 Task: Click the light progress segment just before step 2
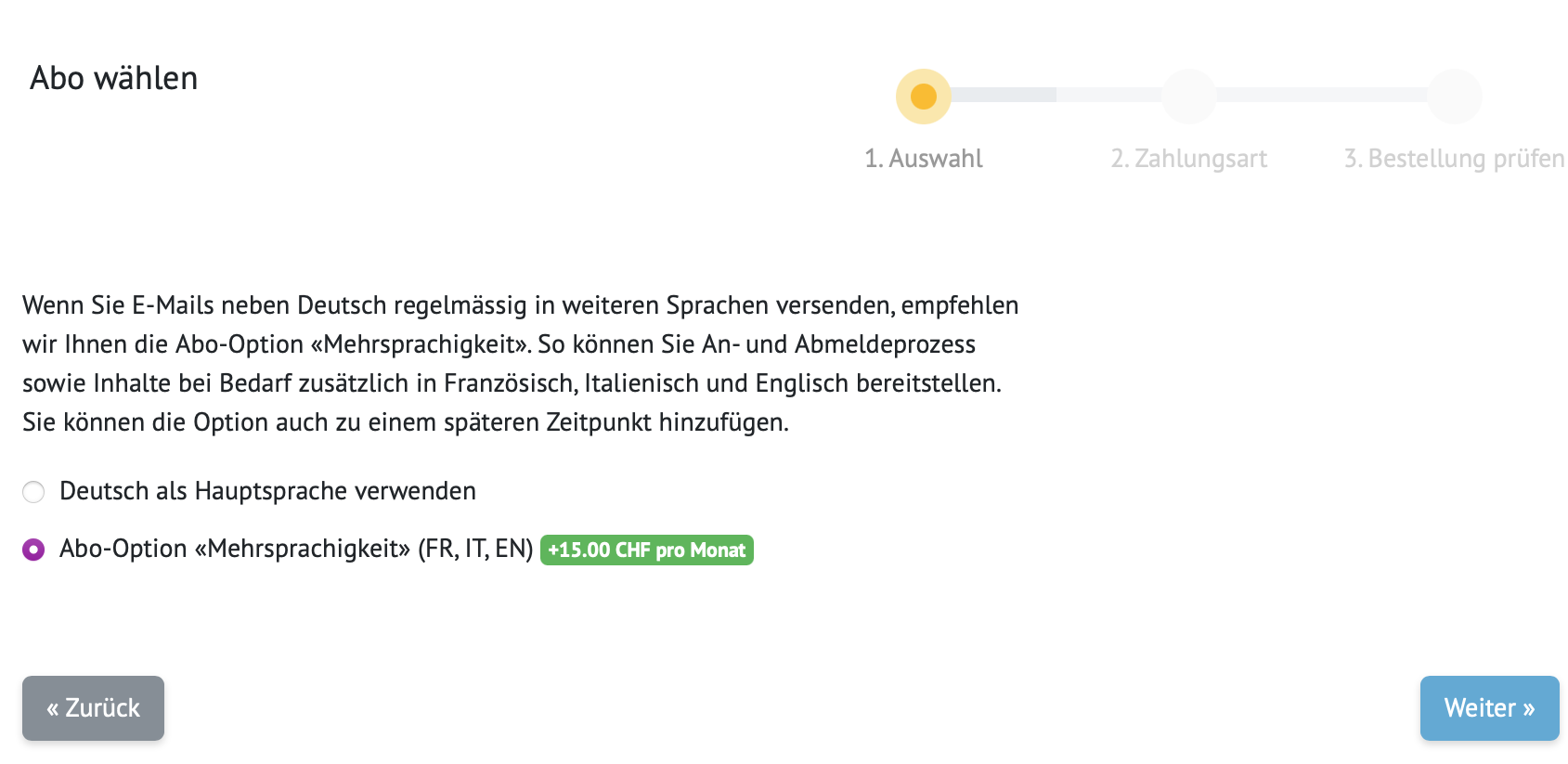1109,95
